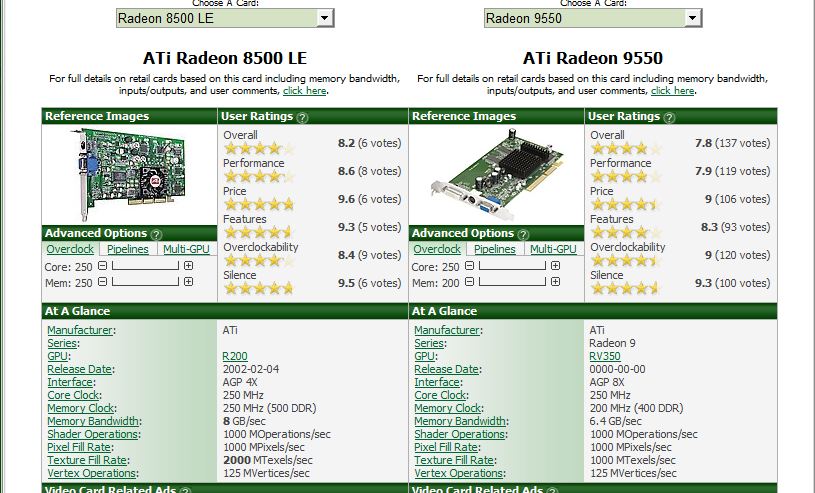The height and width of the screenshot is (493, 815).
Task: Click Overall star rating for Radeon 8500 LE
Action: 259,149
